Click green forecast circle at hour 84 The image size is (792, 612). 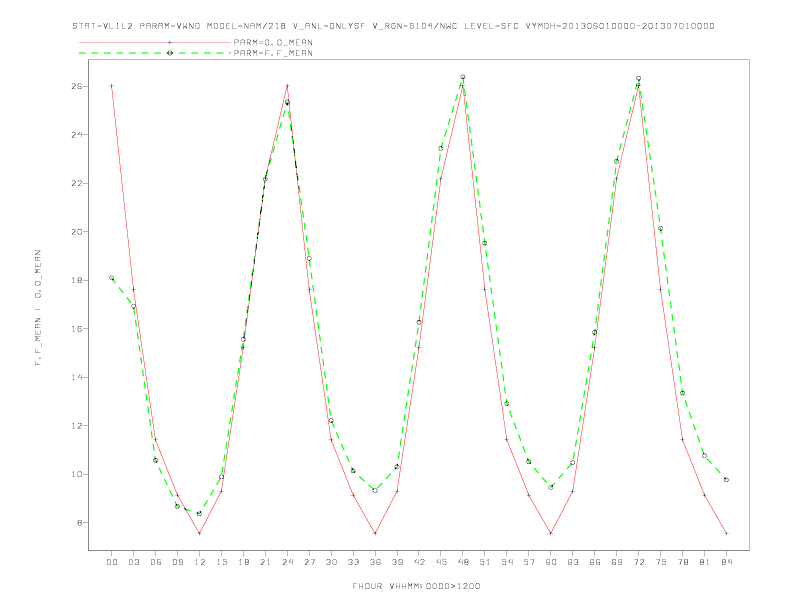726,480
